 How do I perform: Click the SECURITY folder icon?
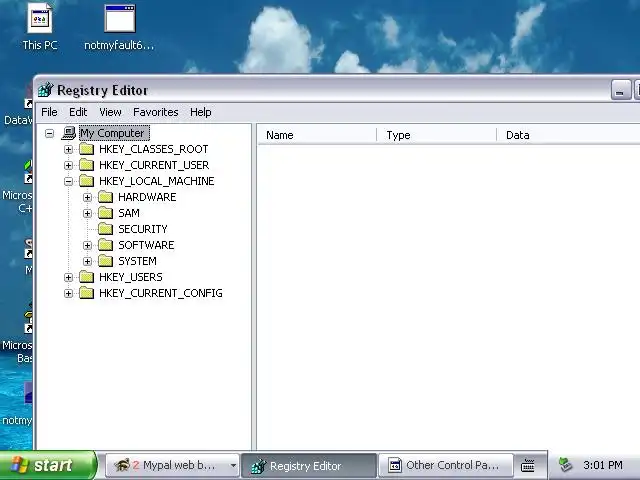pos(106,229)
